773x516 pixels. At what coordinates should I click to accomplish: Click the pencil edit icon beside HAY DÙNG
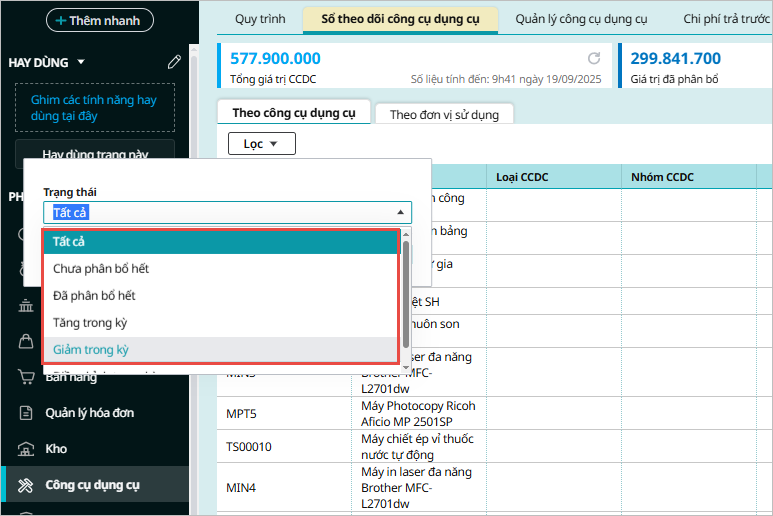174,62
